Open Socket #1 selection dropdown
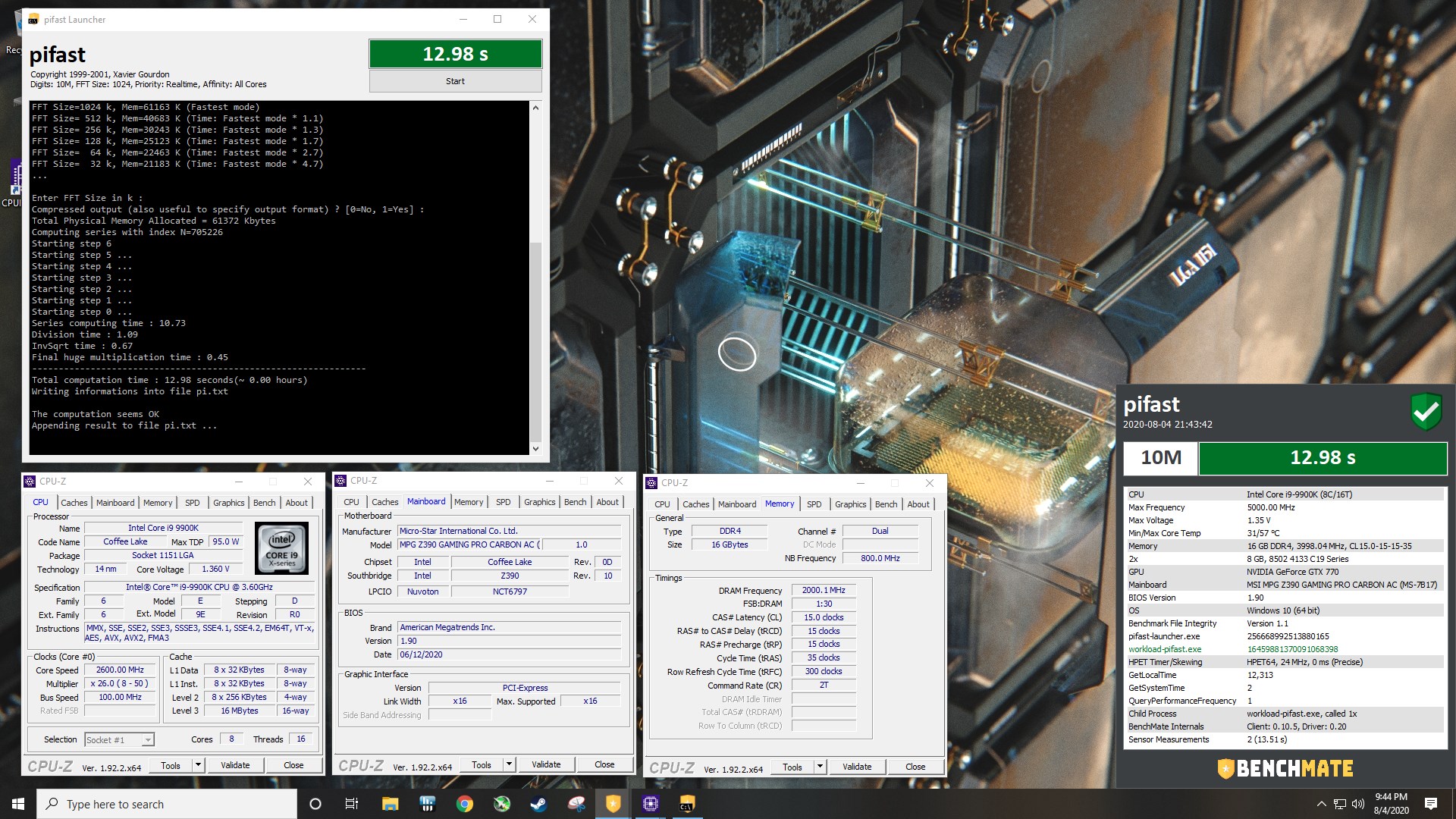Image resolution: width=1456 pixels, height=819 pixels. tap(119, 739)
